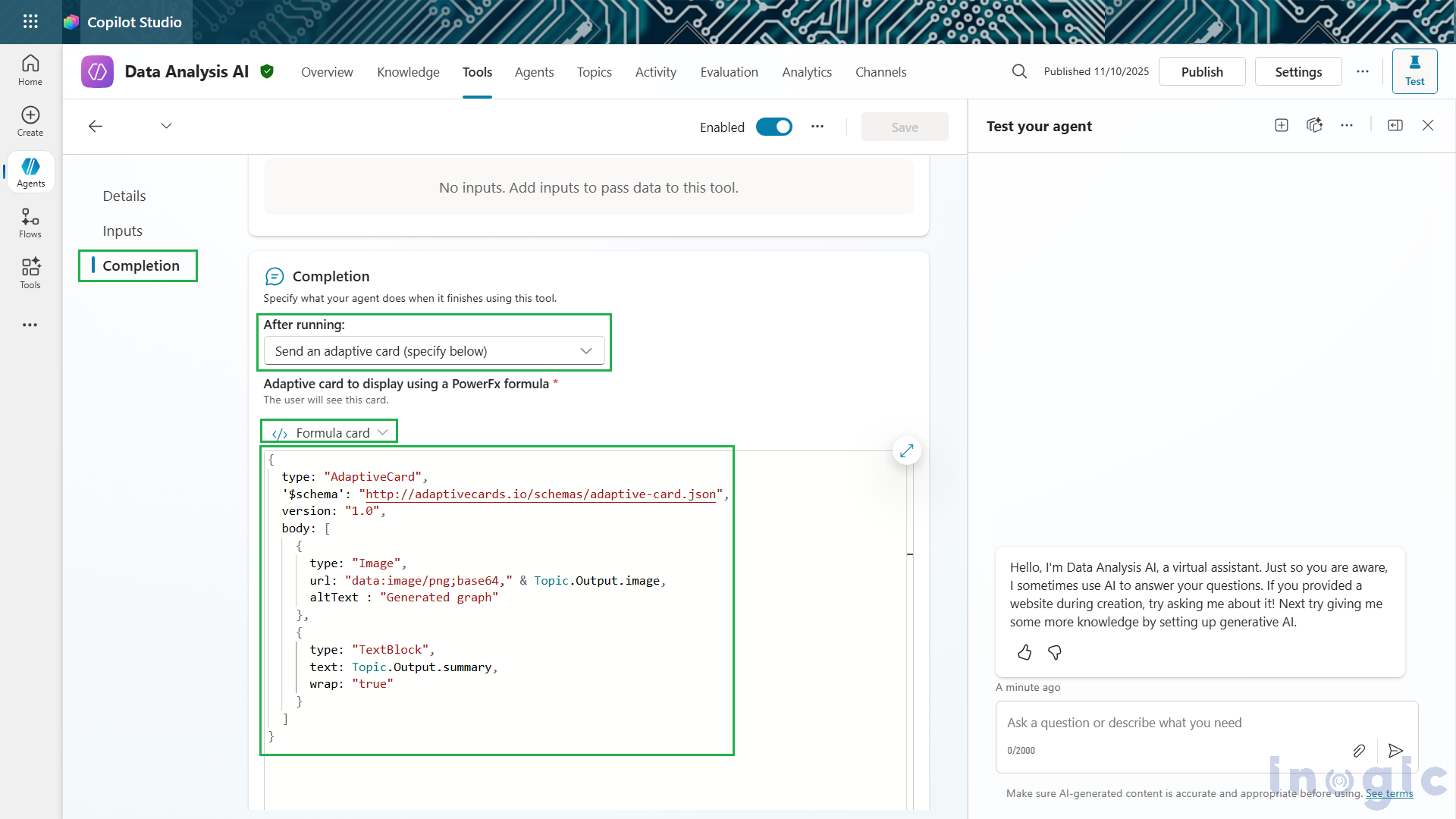Viewport: 1456px width, 819px height.
Task: Open the search icon near Publish
Action: pyautogui.click(x=1019, y=71)
